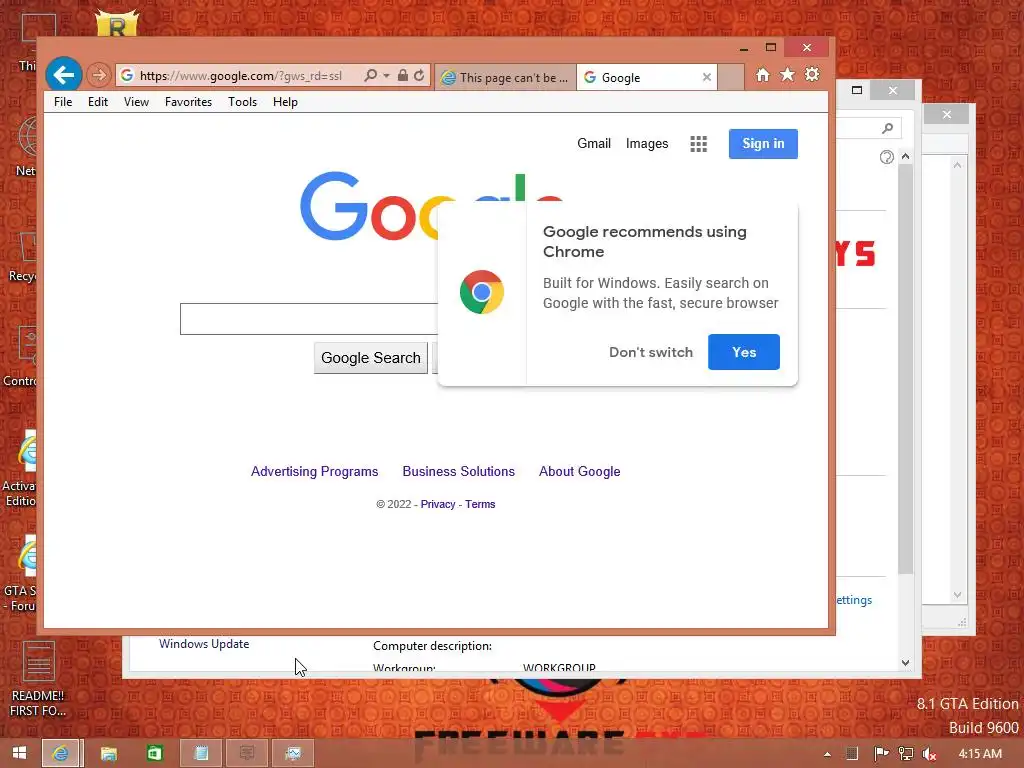Open a new tab with the blank tab button

731,77
